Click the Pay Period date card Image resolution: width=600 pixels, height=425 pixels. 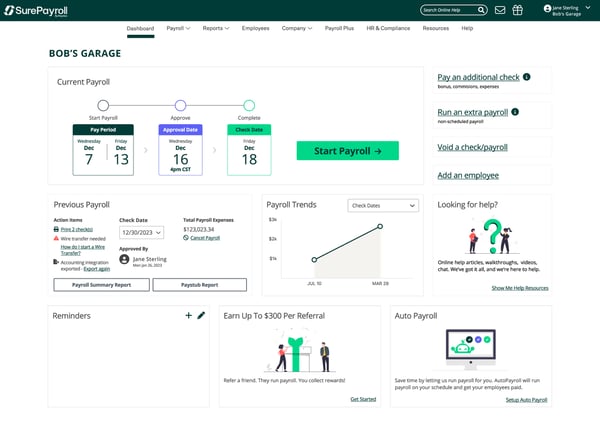point(103,150)
